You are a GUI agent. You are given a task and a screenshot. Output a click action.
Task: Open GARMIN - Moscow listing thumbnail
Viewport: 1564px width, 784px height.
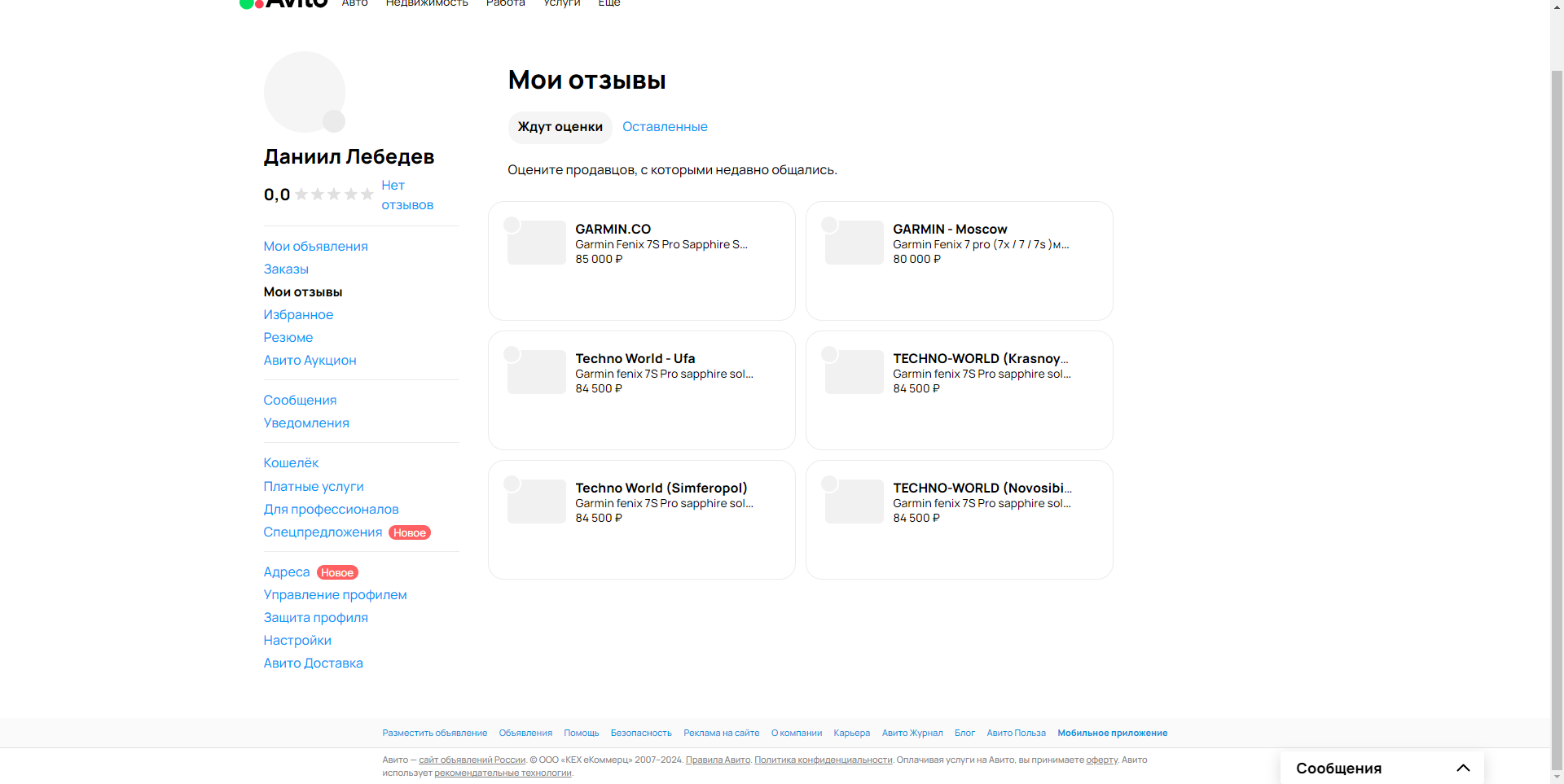[854, 243]
